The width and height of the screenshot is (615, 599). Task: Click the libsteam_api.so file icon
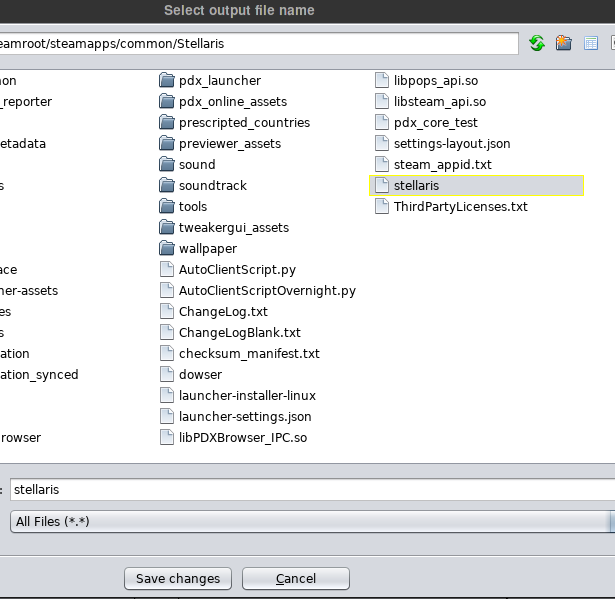click(382, 102)
